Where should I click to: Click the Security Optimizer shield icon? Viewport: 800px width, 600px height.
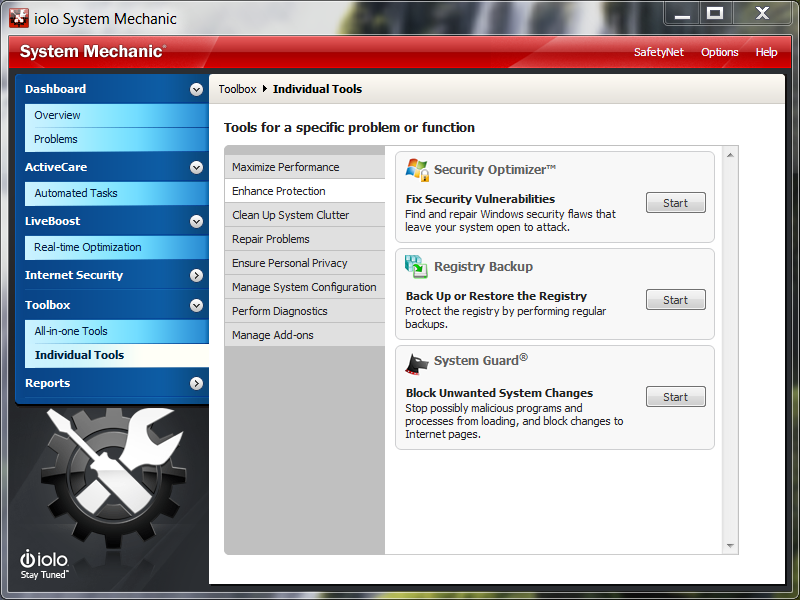[x=417, y=170]
